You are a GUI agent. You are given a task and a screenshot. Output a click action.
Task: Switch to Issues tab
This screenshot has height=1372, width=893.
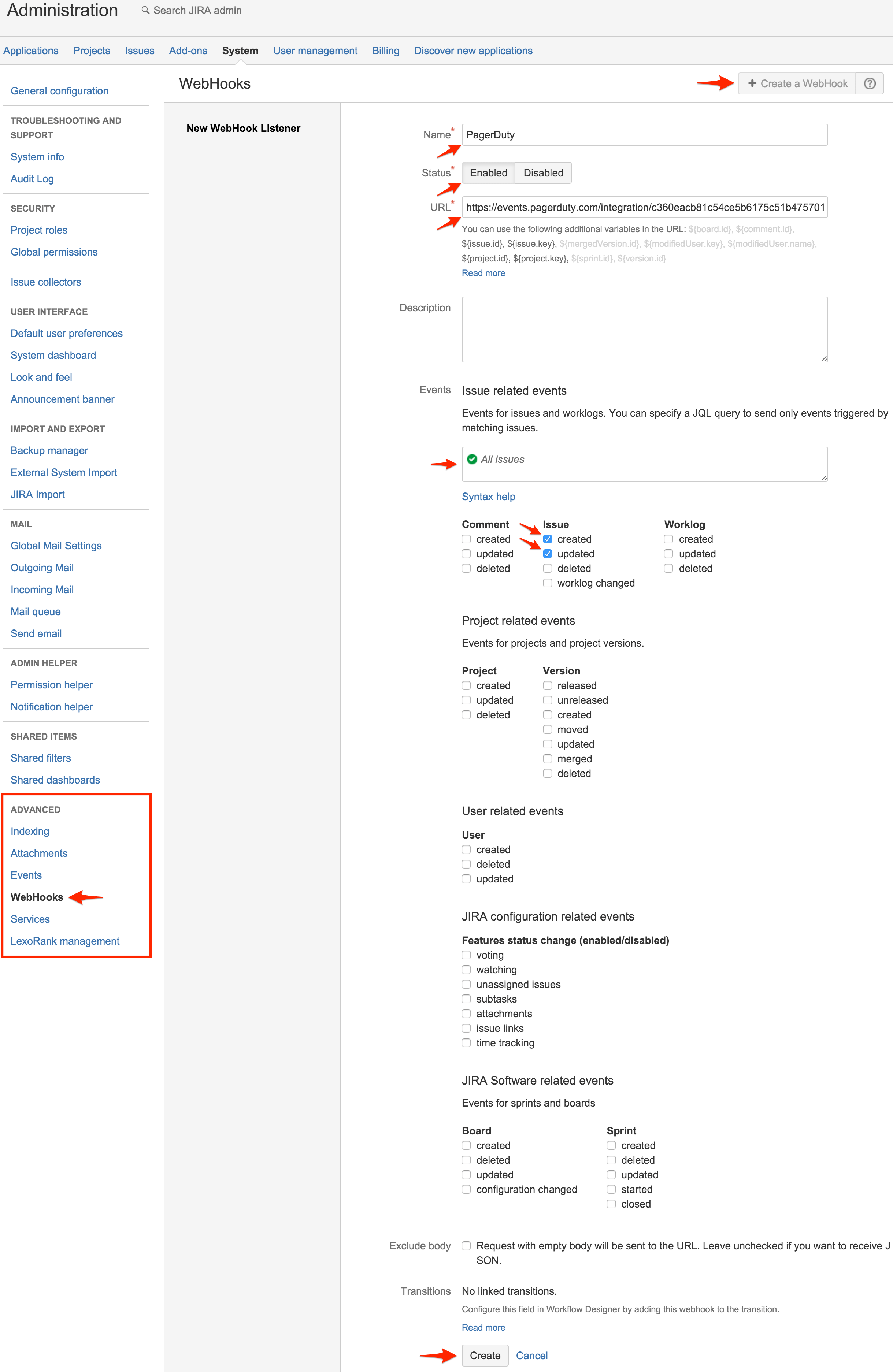(140, 51)
